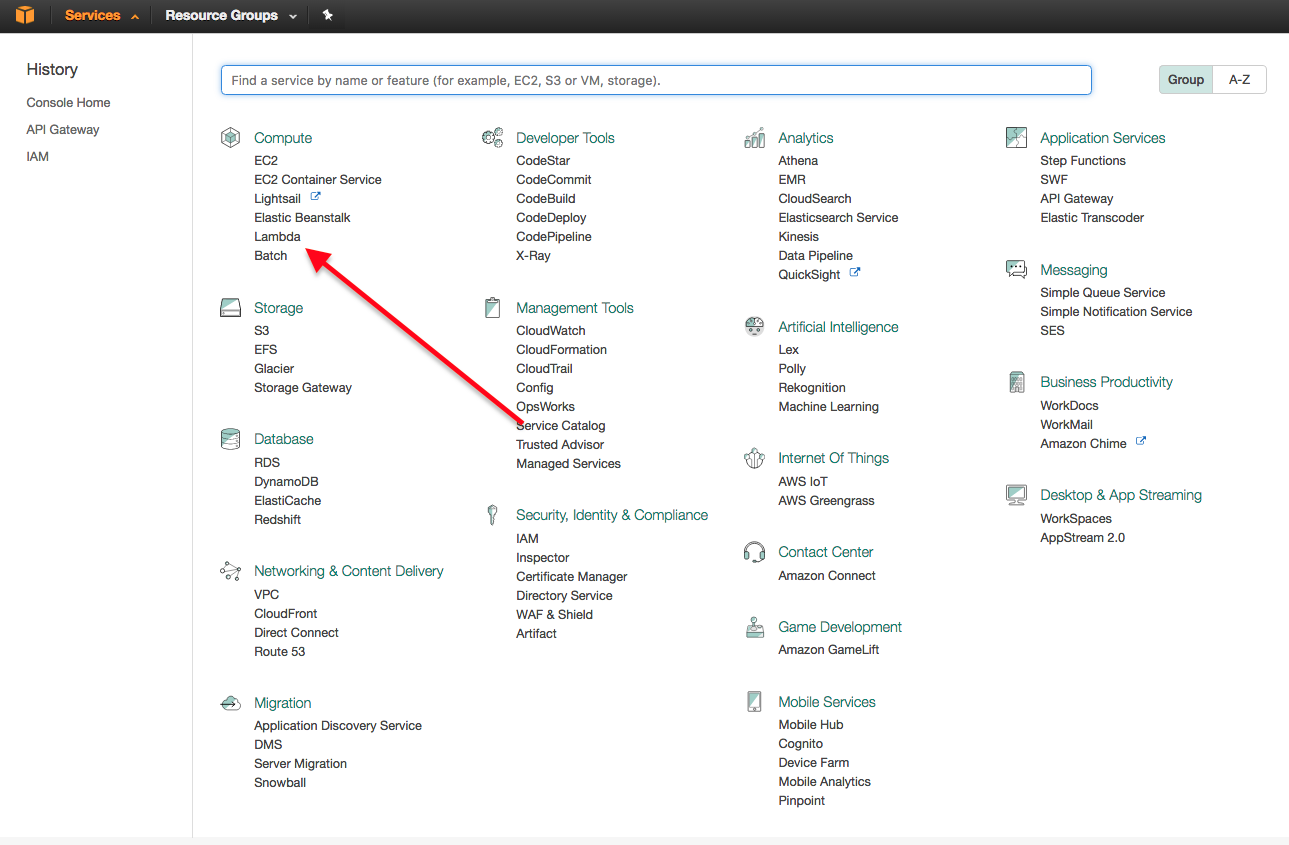Screen dimensions: 1289x845
Task: Click the Desktop & App Streaming monitor icon
Action: pyautogui.click(x=1016, y=495)
